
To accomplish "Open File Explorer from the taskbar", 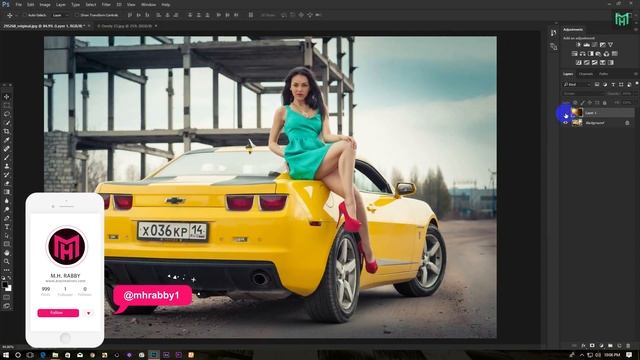I will click(x=55, y=355).
